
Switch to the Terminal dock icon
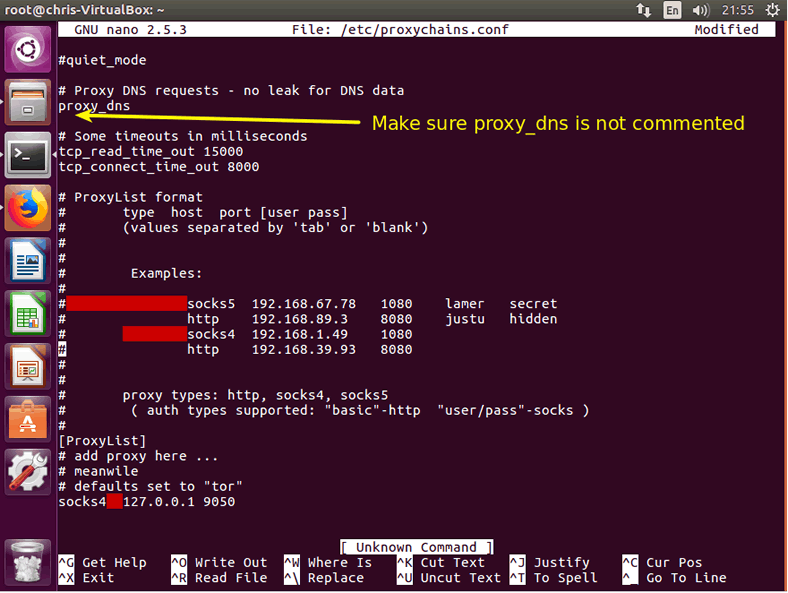coord(28,155)
